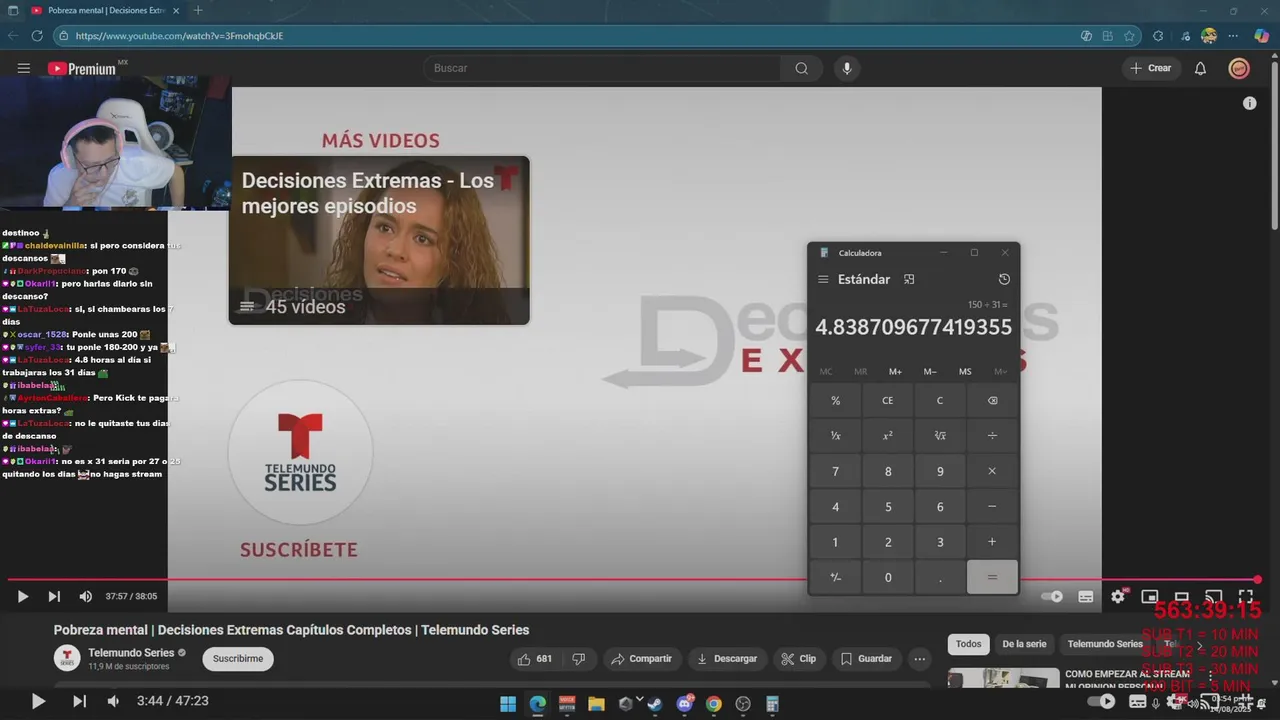1280x720 pixels.
Task: Click the browser address bar URL
Action: click(180, 36)
